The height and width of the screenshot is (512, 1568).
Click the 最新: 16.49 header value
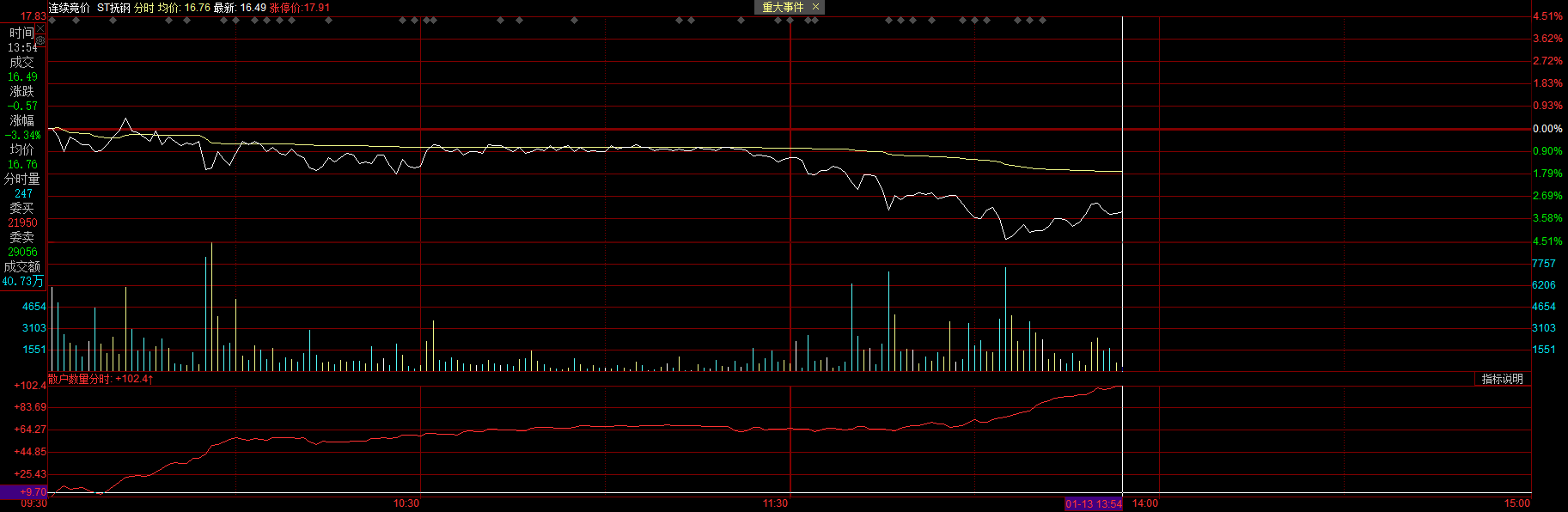pyautogui.click(x=240, y=8)
